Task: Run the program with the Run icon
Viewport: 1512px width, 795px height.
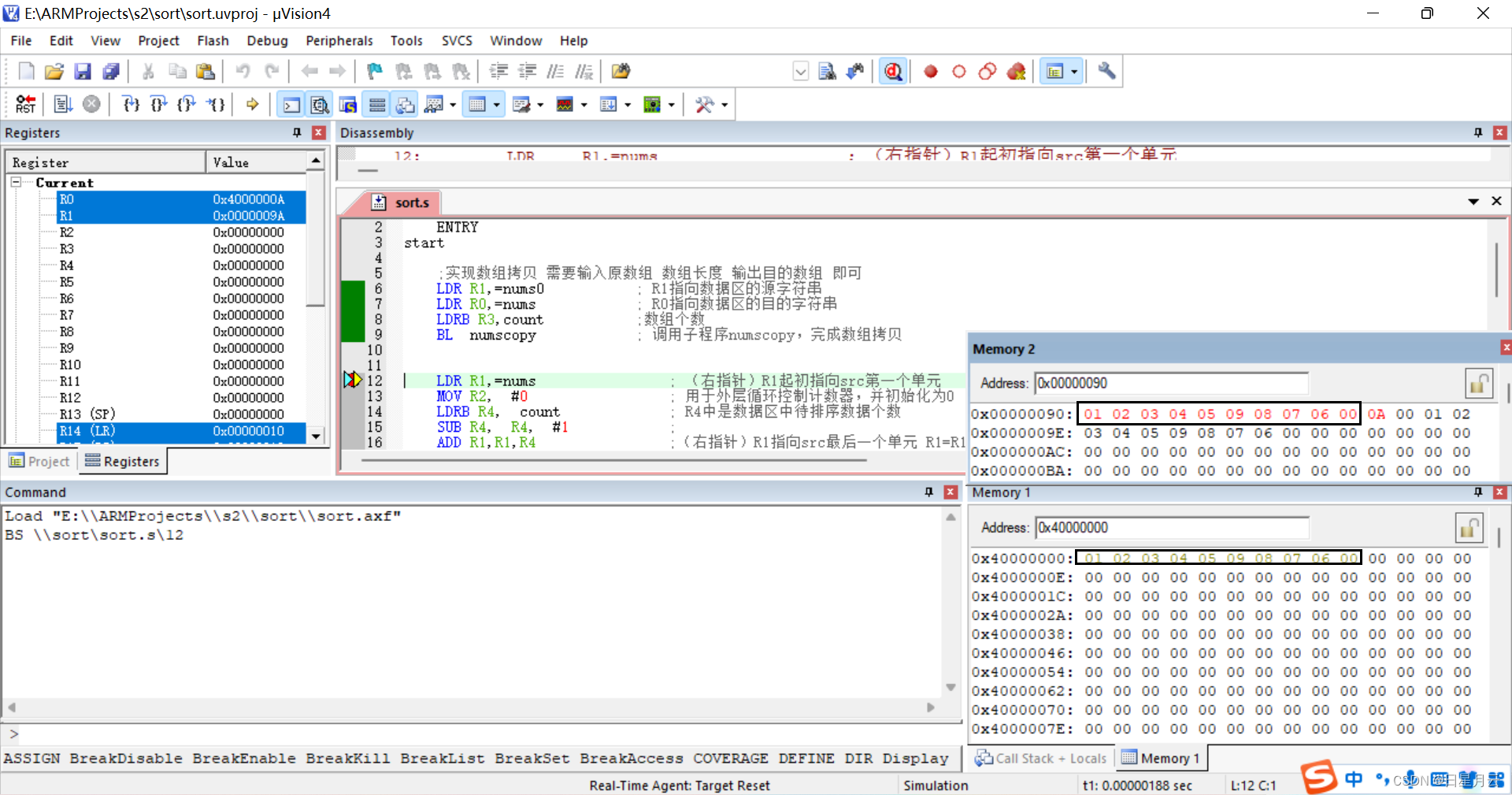Action: pos(64,104)
